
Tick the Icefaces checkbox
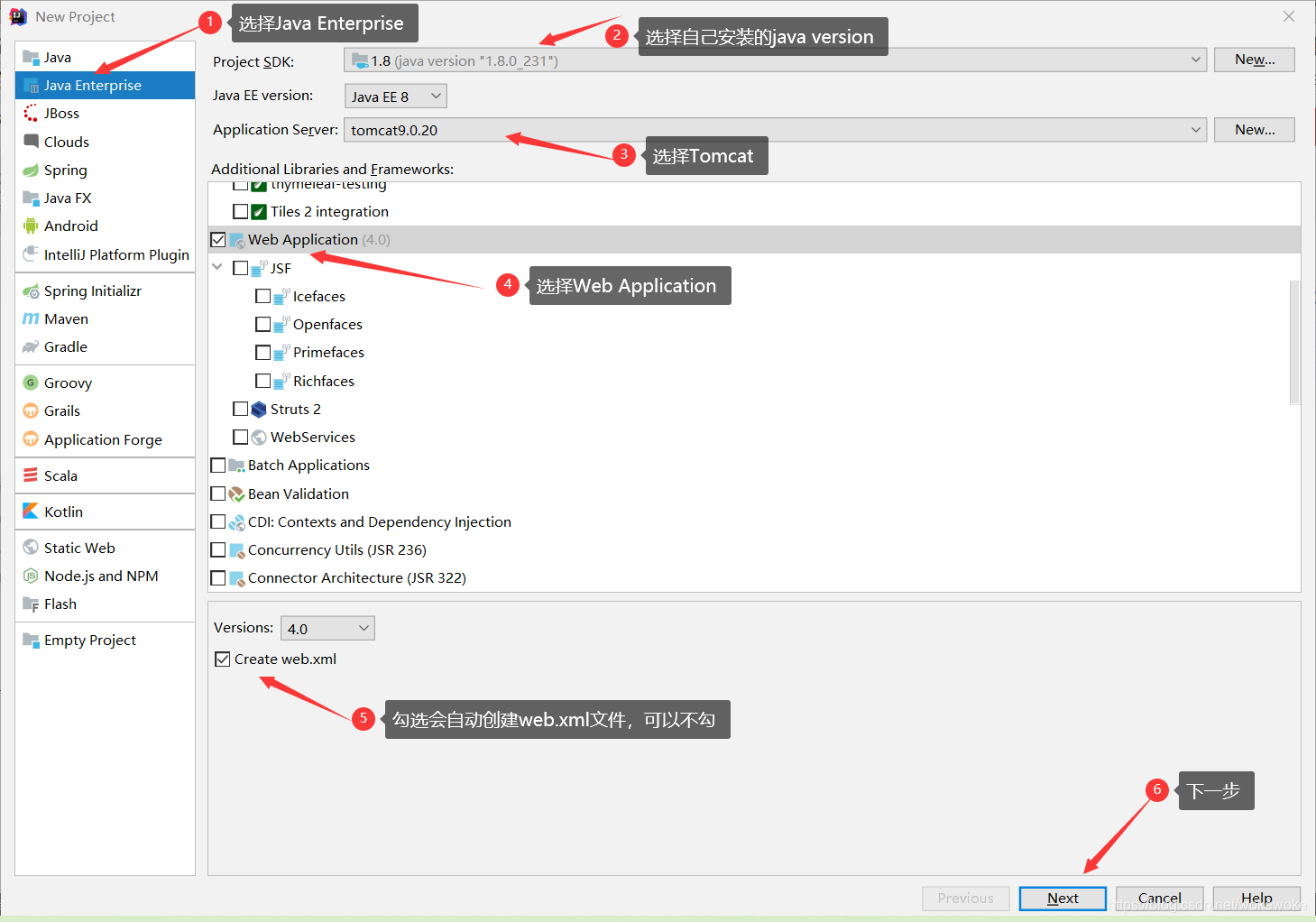point(262,296)
